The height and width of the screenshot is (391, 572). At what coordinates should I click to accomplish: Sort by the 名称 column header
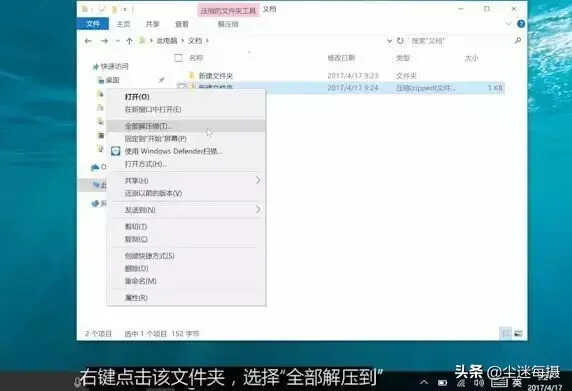pos(196,58)
